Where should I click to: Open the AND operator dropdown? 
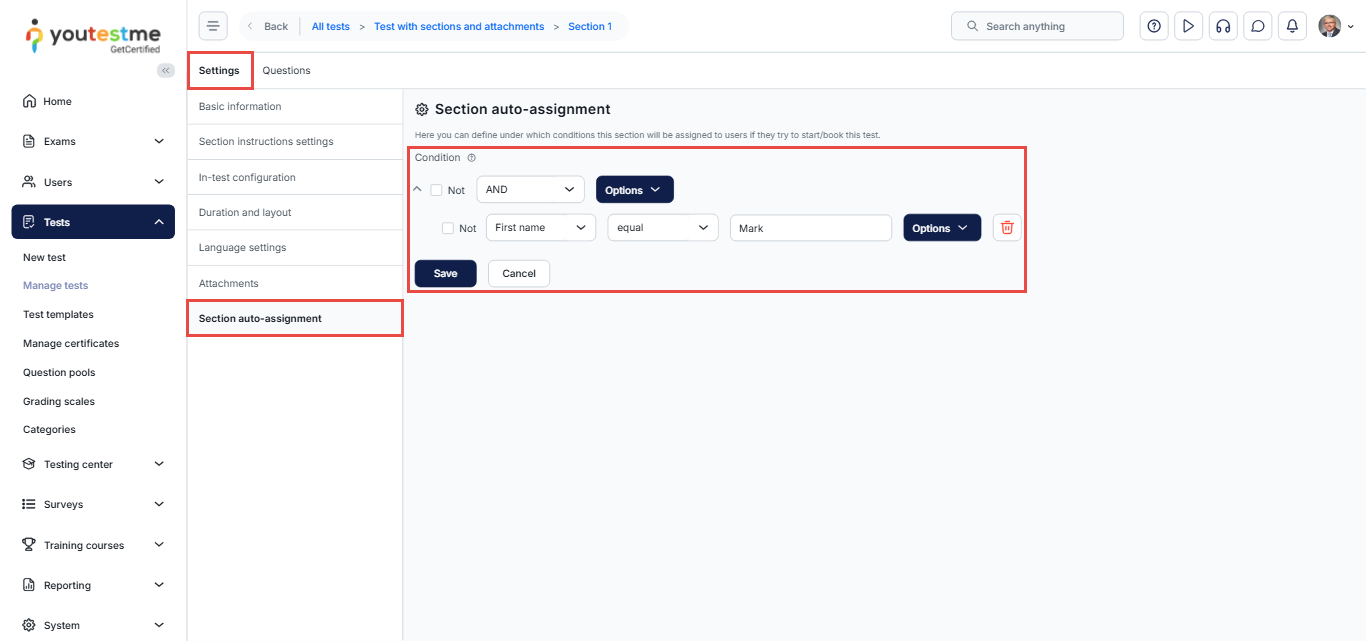530,190
